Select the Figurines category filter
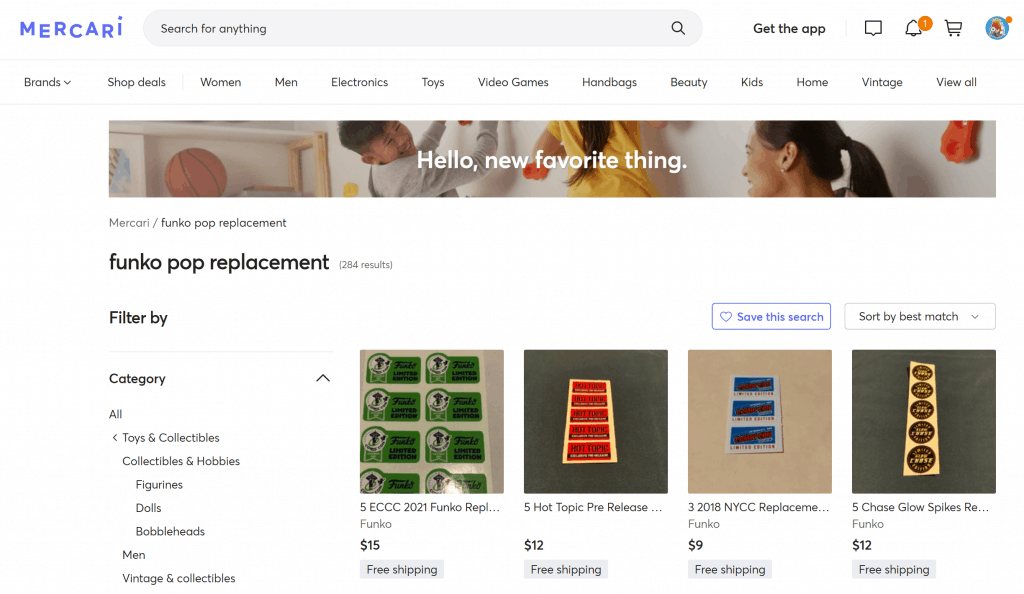Viewport: 1024px width, 594px height. pos(159,485)
